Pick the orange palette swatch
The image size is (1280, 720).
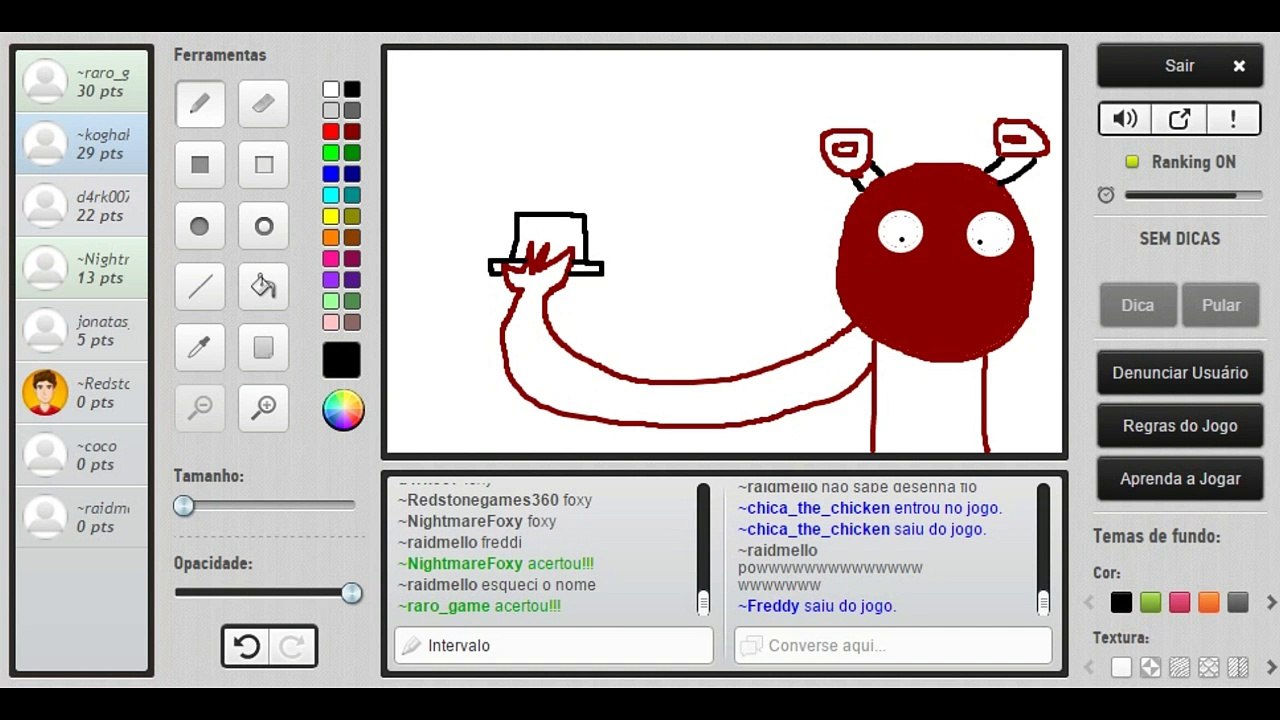point(331,237)
